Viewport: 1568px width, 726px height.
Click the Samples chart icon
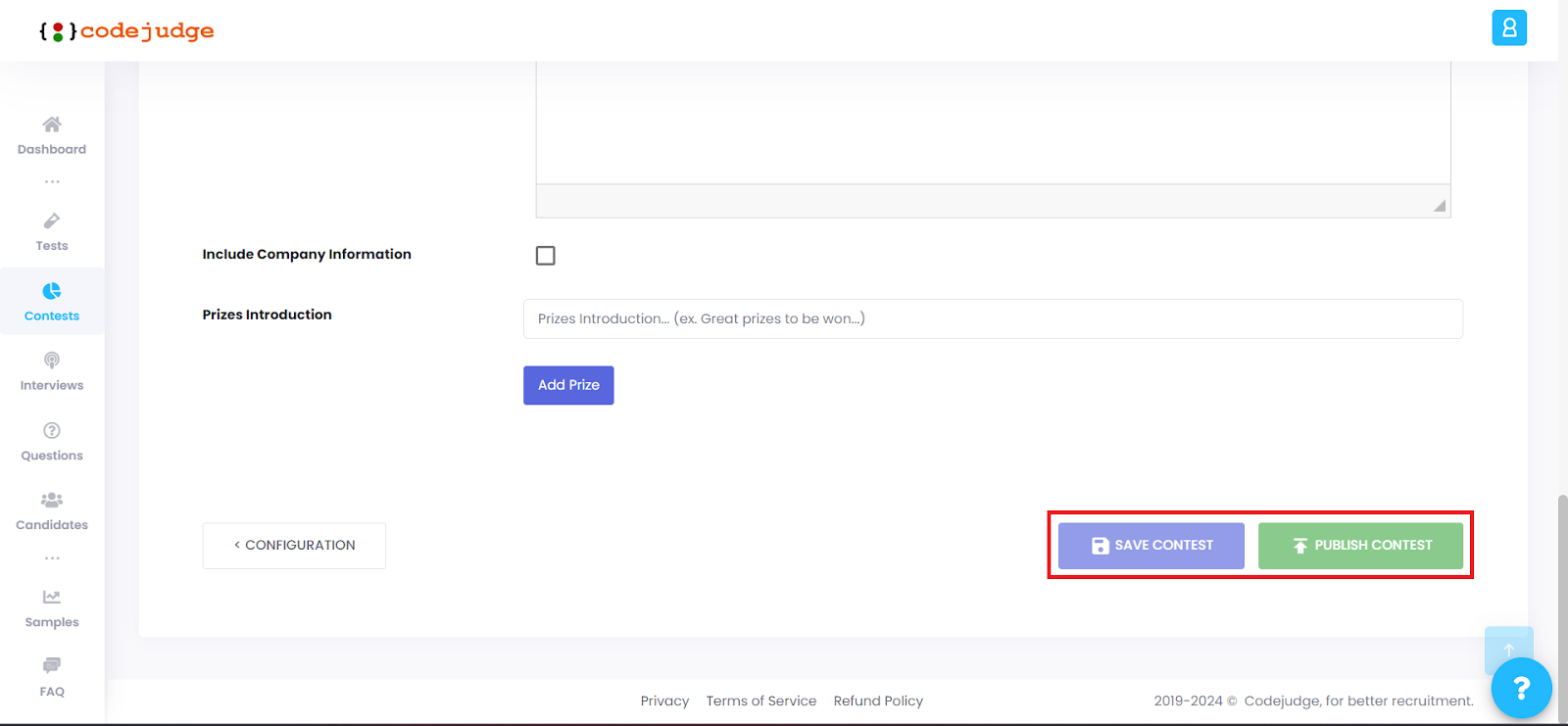(52, 597)
